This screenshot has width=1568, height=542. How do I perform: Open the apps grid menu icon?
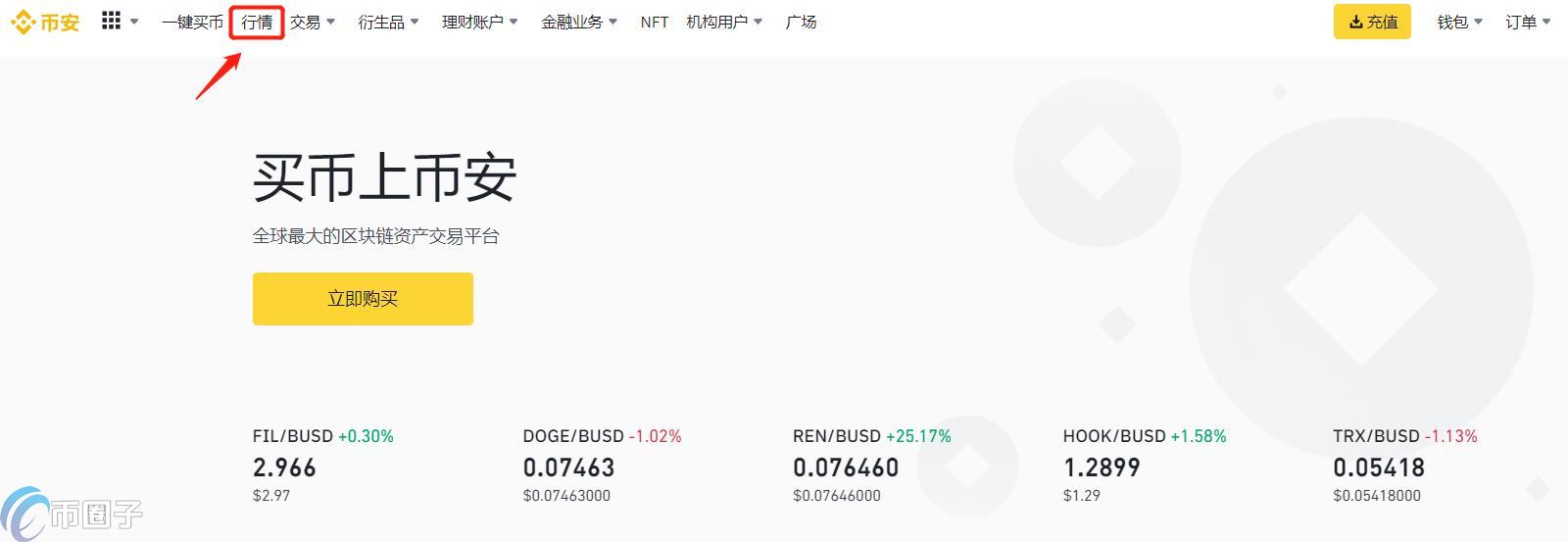coord(111,21)
